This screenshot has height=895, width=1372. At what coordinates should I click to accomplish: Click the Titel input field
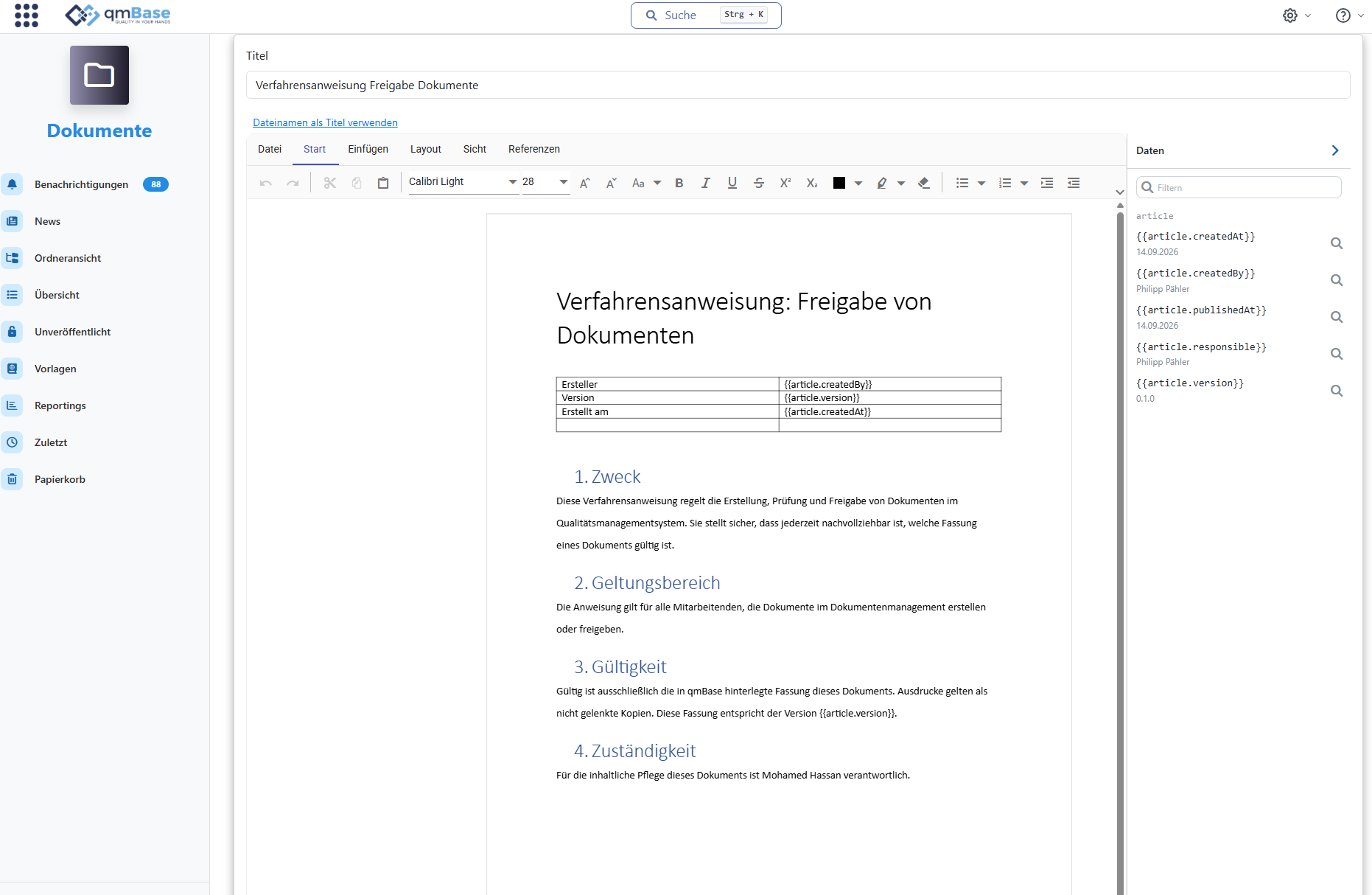tap(798, 85)
